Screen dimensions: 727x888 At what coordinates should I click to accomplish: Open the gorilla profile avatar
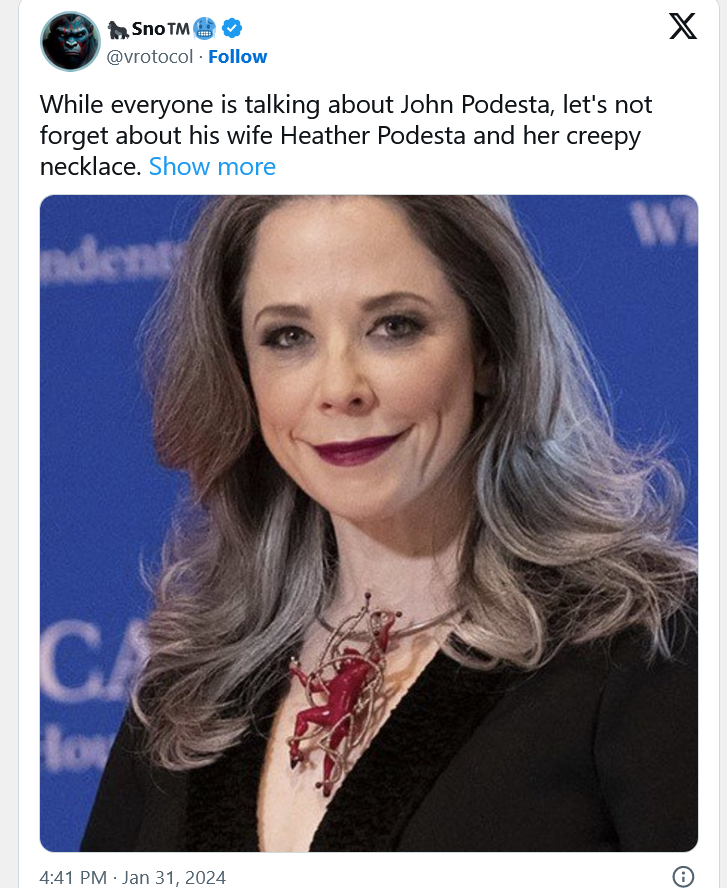70,41
